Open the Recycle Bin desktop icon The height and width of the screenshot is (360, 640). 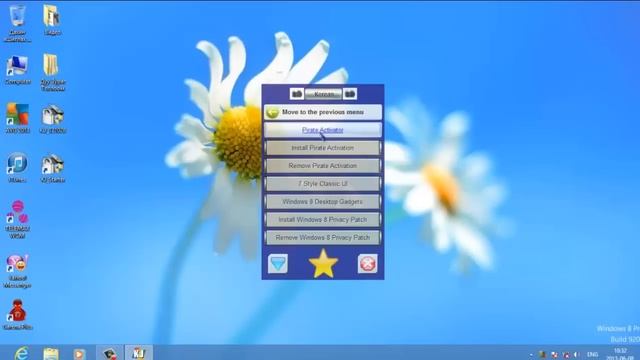[x=17, y=22]
